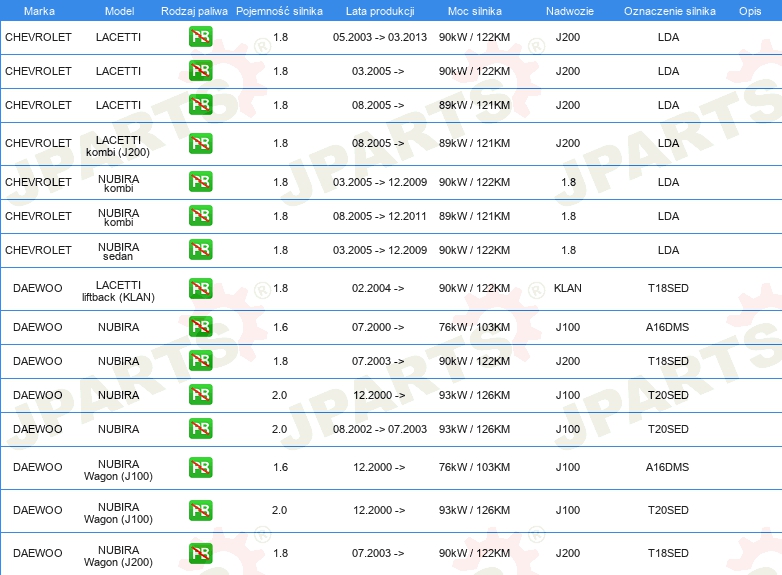Click the Pojemność silnika column header

tap(279, 11)
